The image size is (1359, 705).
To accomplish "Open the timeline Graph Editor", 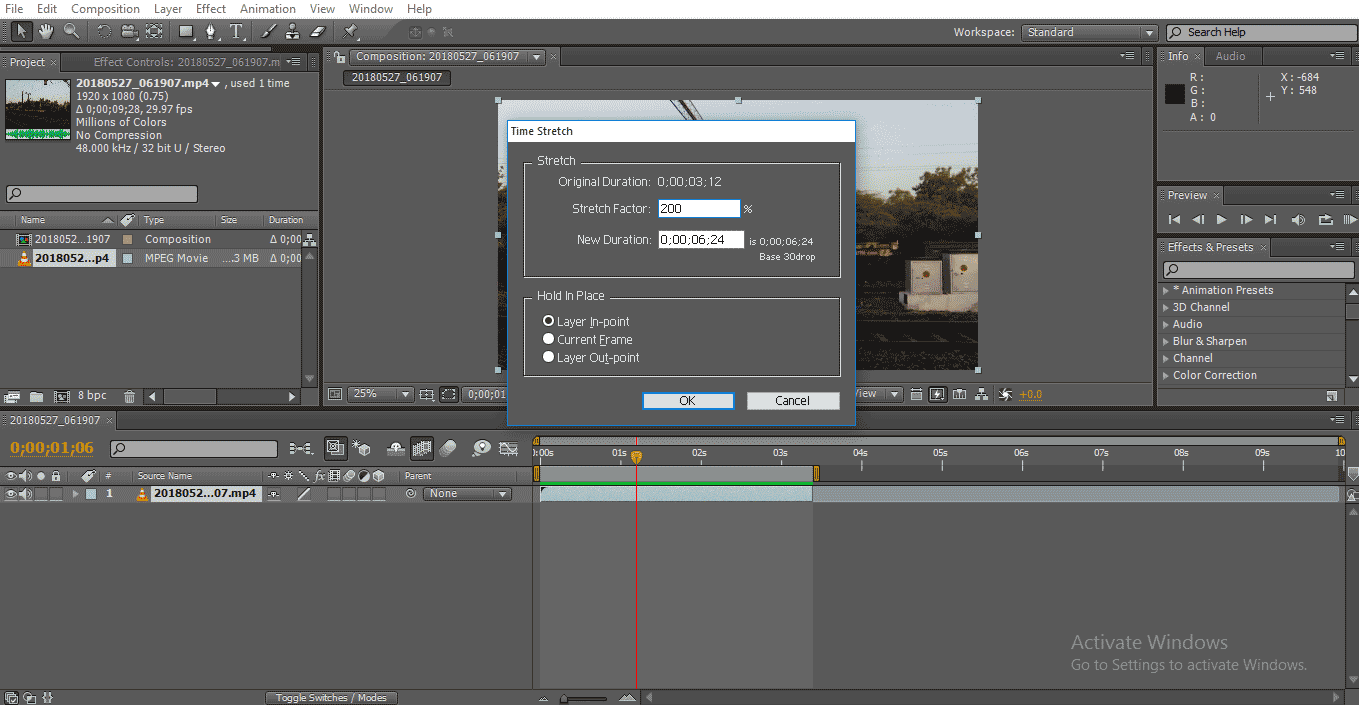I will [508, 449].
